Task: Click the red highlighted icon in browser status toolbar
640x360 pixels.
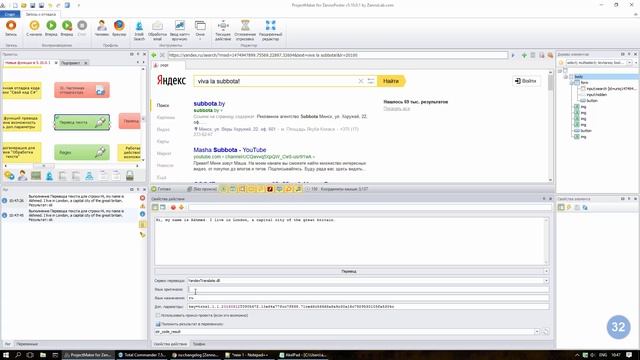Action: pyautogui.click(x=270, y=189)
